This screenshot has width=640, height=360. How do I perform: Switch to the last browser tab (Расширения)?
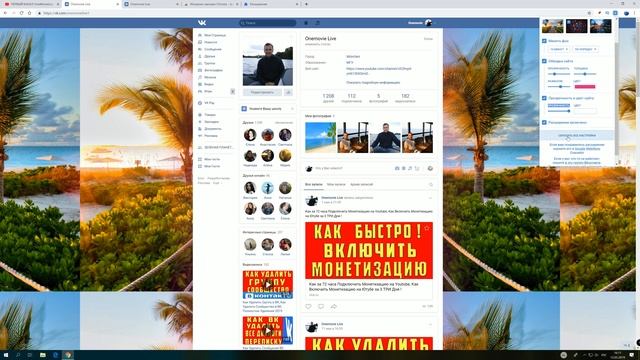click(x=271, y=4)
